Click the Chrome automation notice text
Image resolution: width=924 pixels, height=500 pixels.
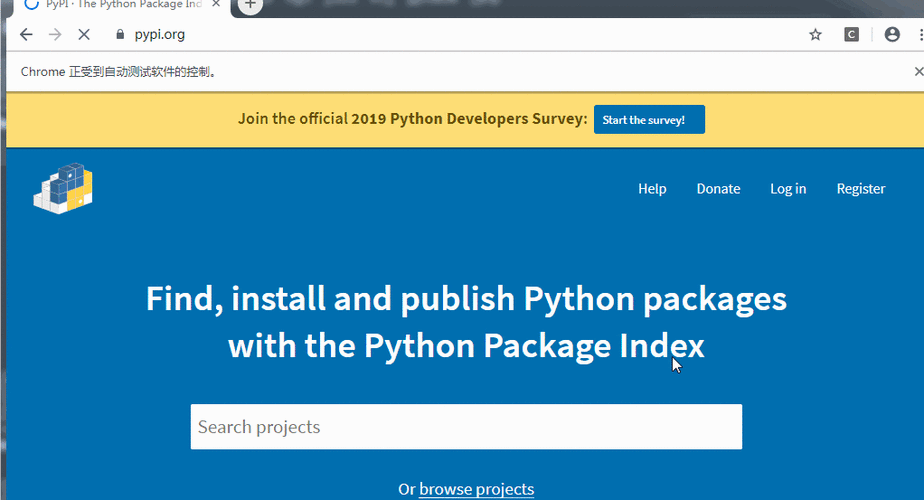pos(120,72)
